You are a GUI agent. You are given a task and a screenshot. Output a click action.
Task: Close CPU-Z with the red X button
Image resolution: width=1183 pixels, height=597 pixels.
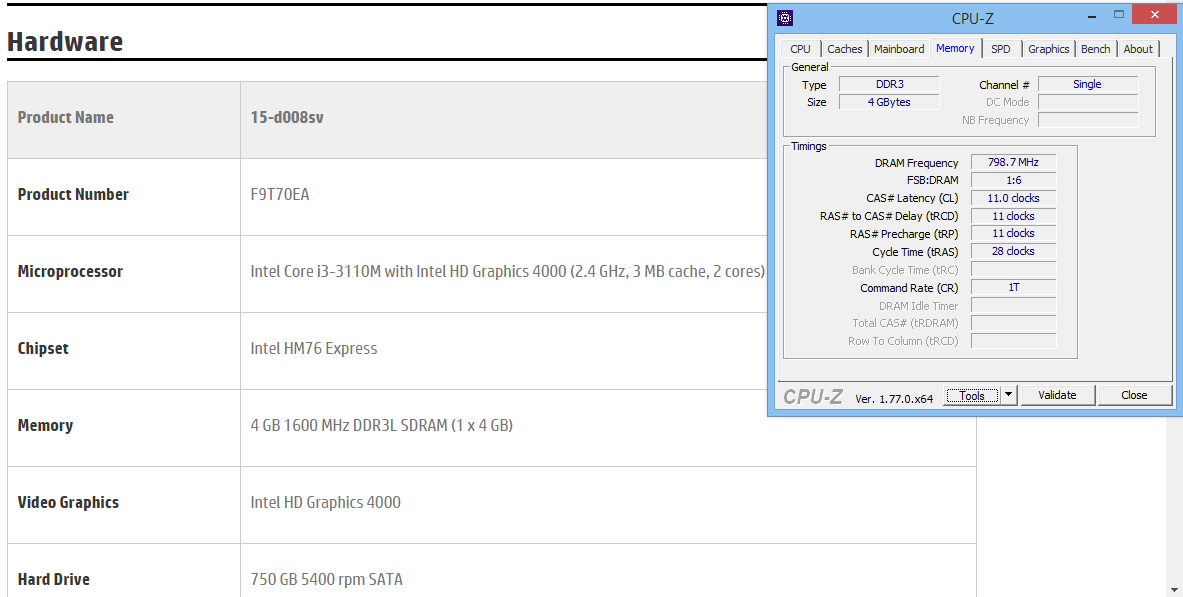pyautogui.click(x=1154, y=14)
